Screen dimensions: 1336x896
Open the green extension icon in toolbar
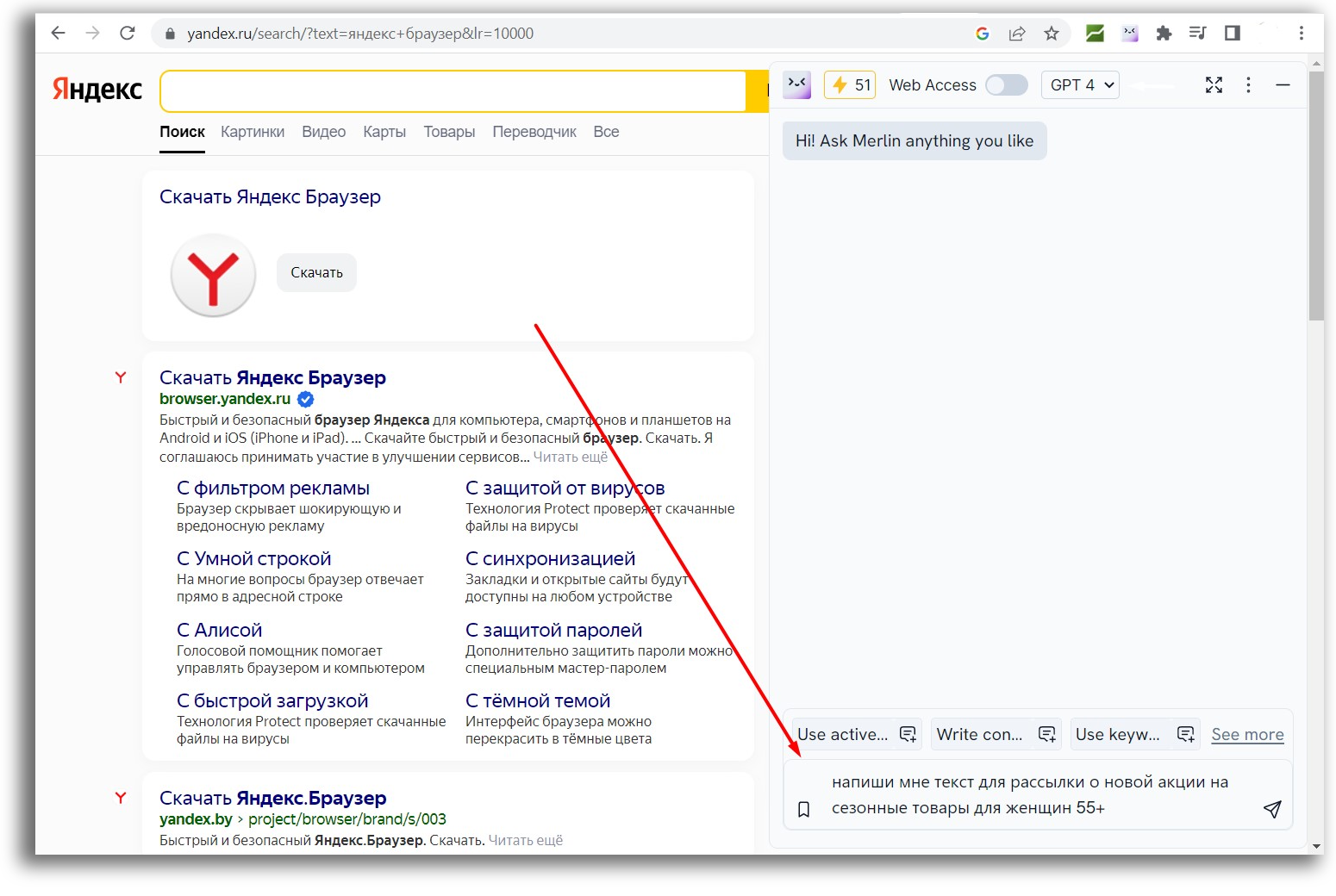point(1095,34)
